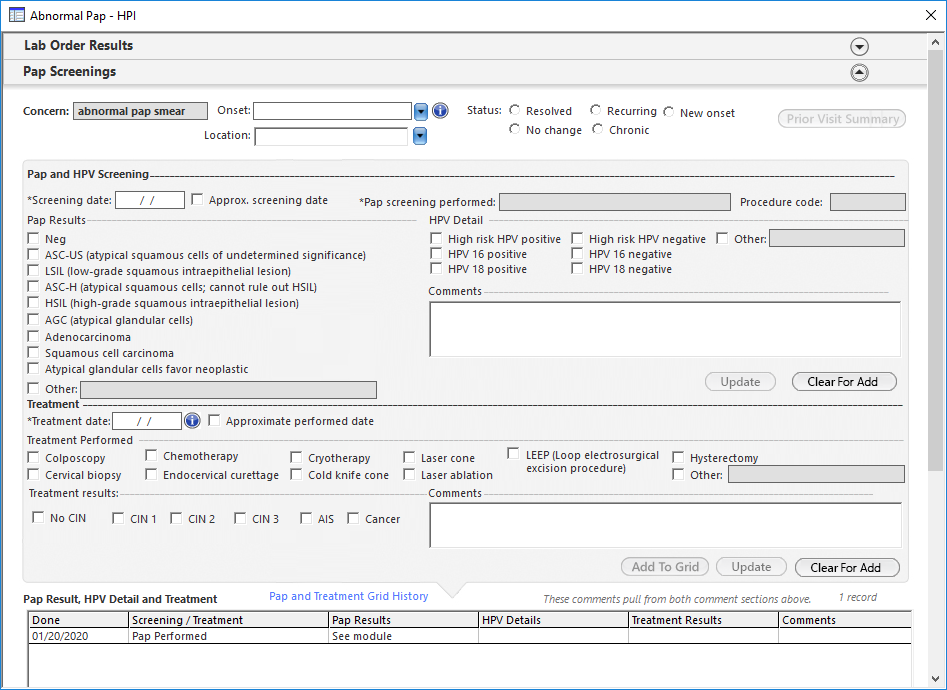Choose the New onset status
Image resolution: width=947 pixels, height=690 pixels.
(x=669, y=112)
